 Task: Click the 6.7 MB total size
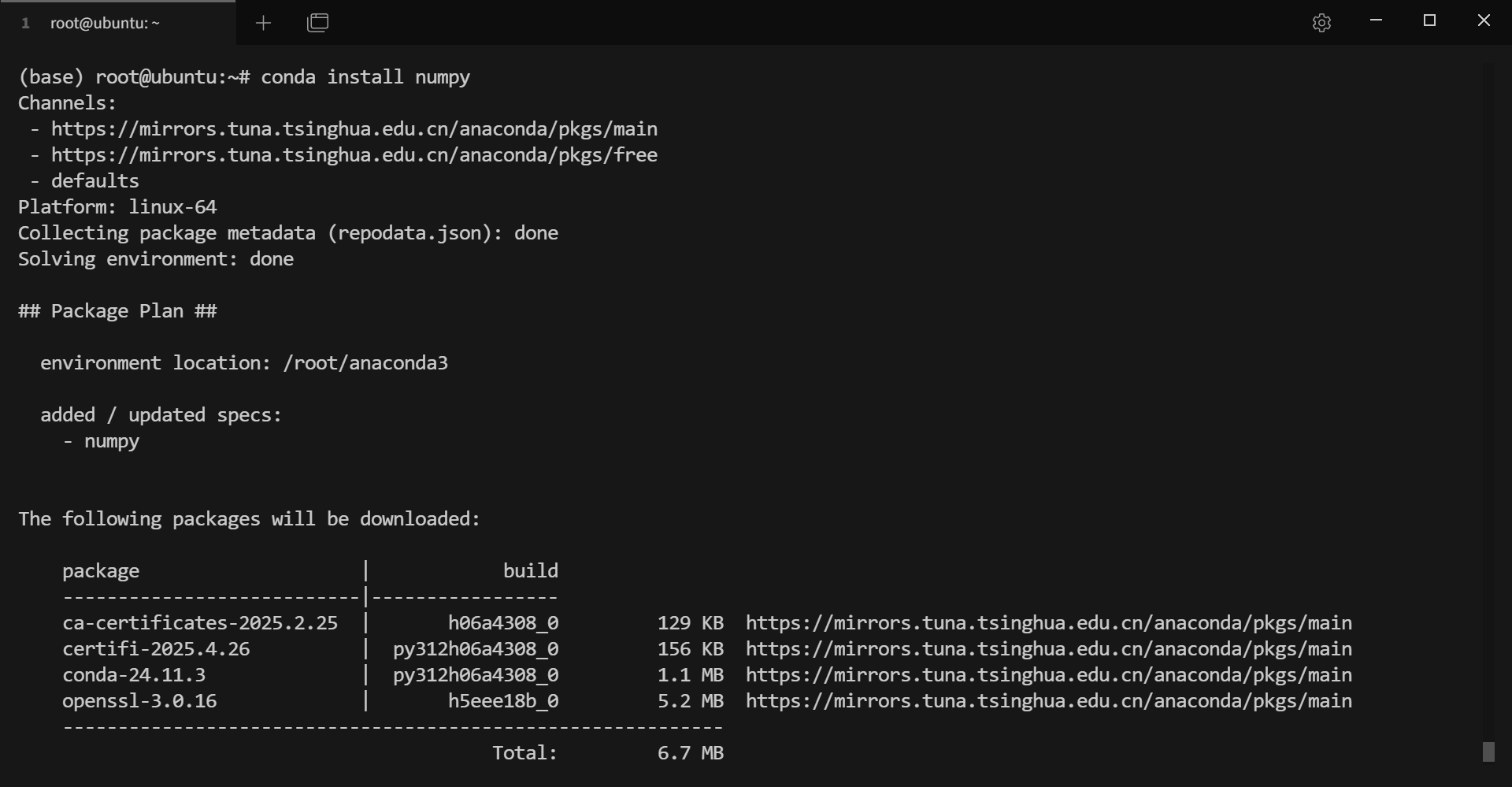(x=690, y=753)
